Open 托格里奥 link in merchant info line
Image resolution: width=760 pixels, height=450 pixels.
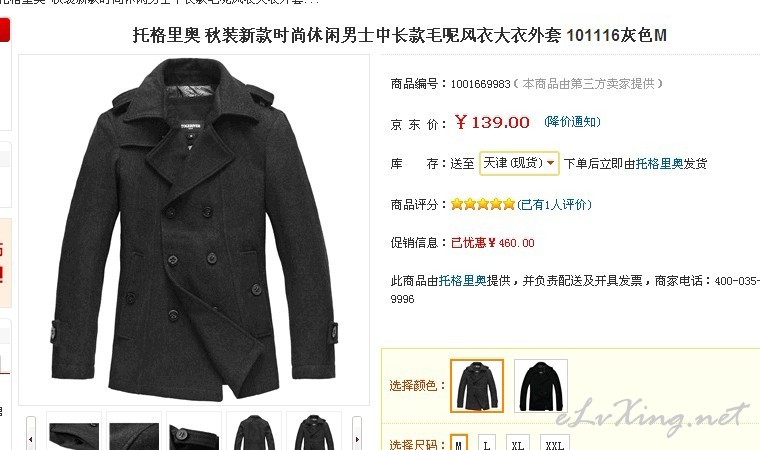point(462,281)
